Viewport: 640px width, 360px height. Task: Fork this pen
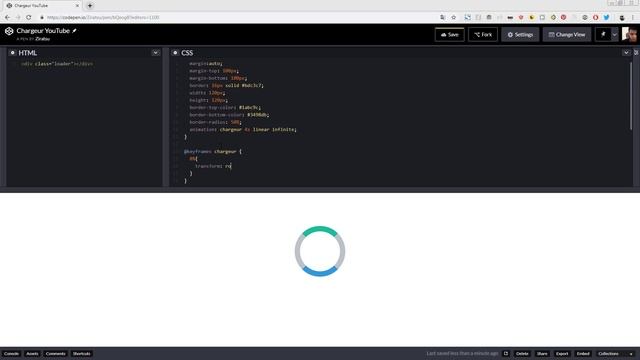[x=483, y=35]
